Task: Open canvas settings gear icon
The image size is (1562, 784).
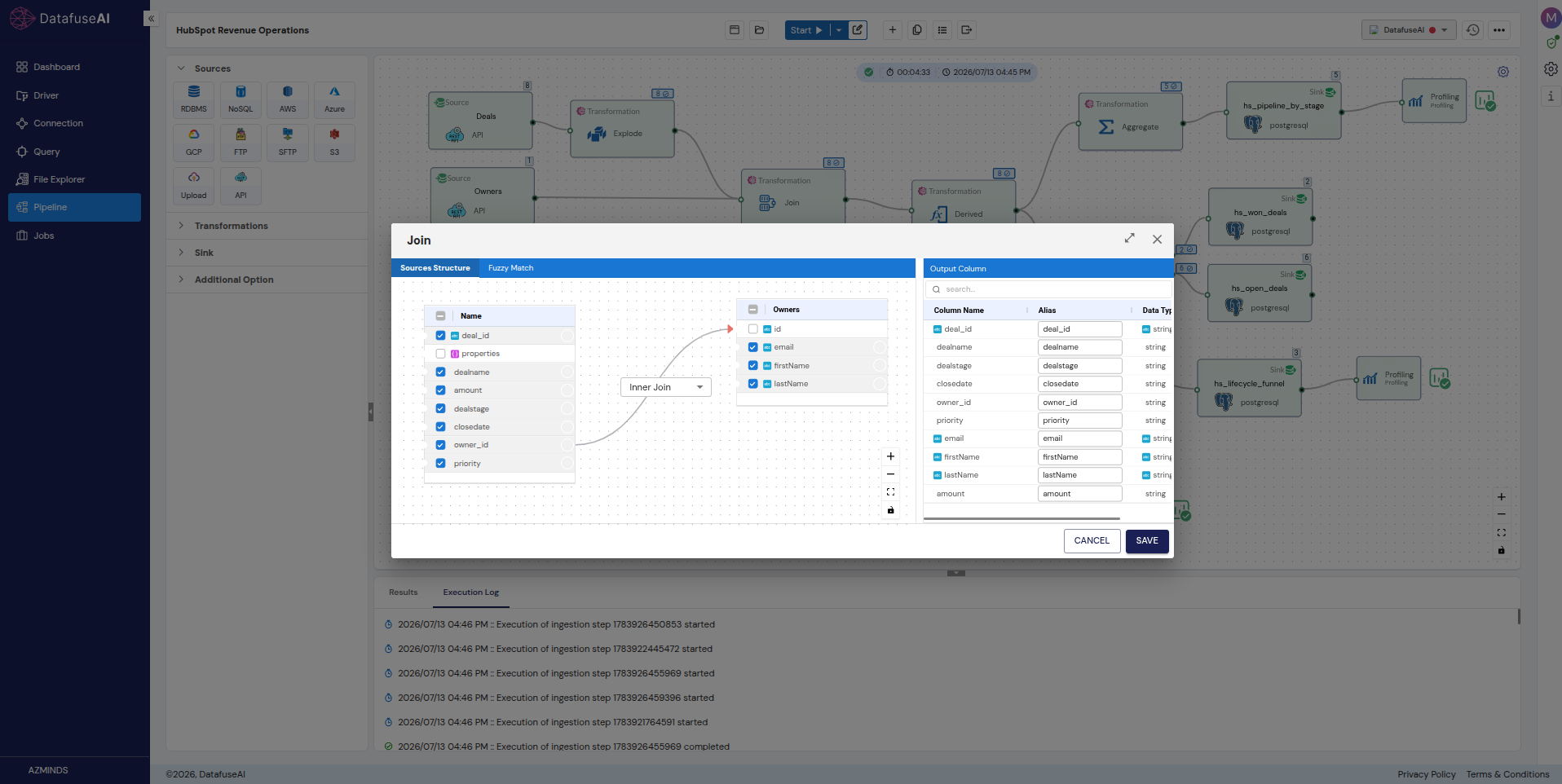Action: pyautogui.click(x=1503, y=72)
